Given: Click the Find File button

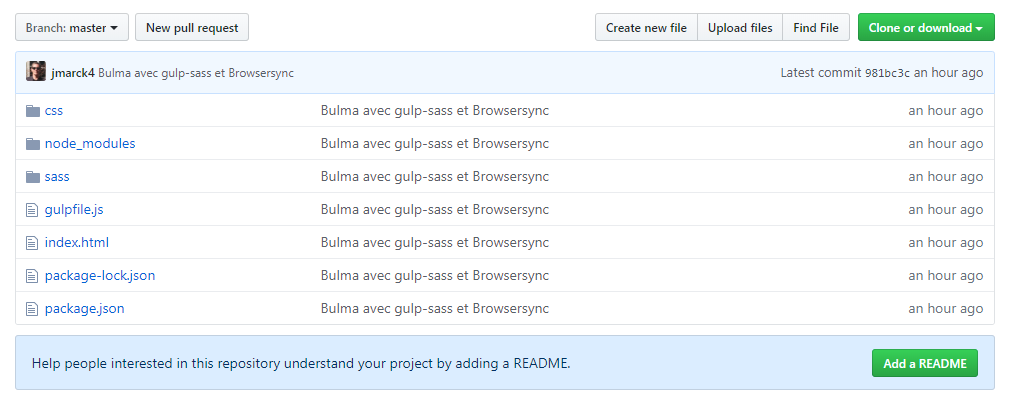Looking at the screenshot, I should (816, 27).
